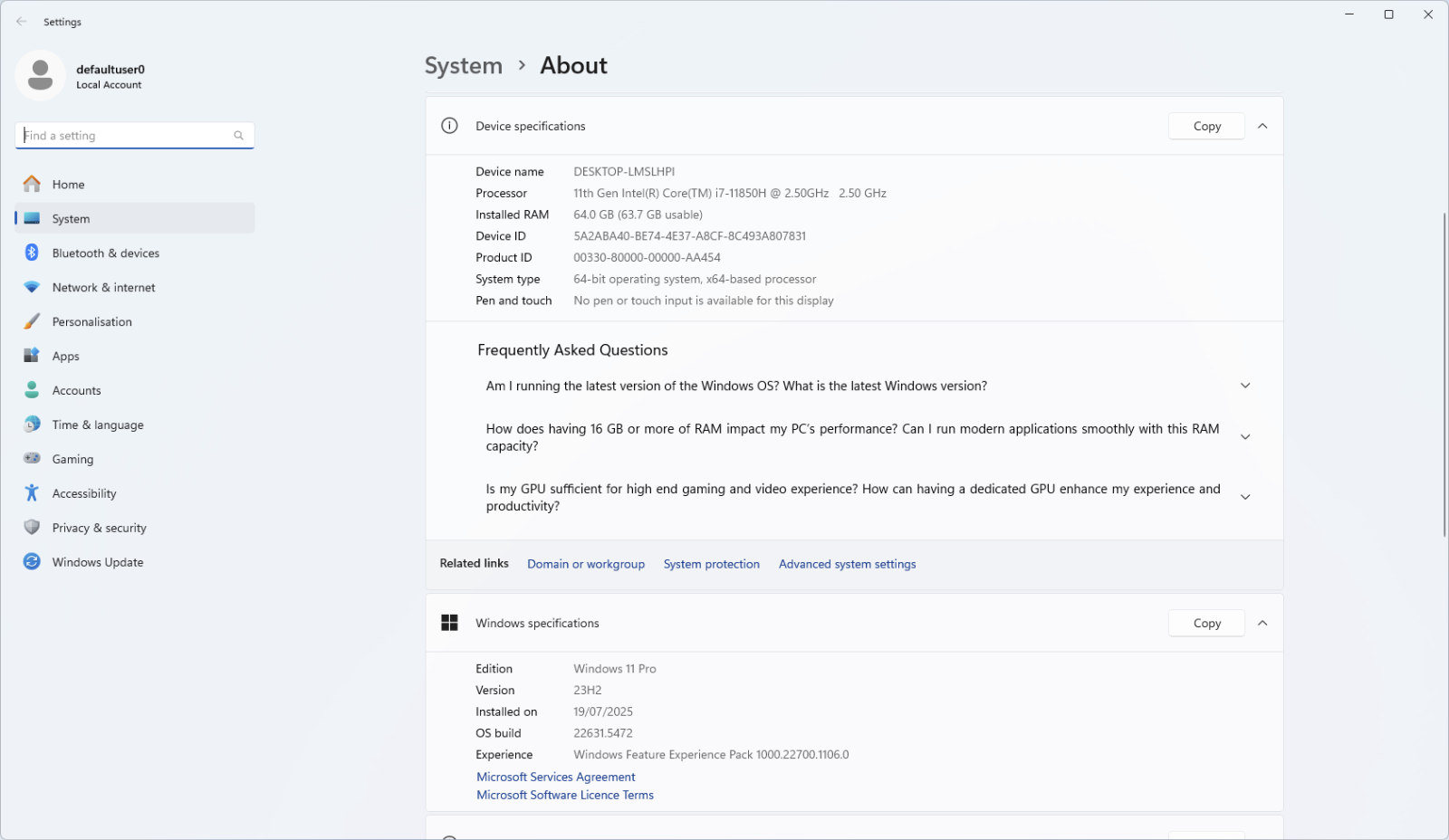Click the Installed RAM value 64.0 GB
Image resolution: width=1449 pixels, height=840 pixels.
coord(638,215)
